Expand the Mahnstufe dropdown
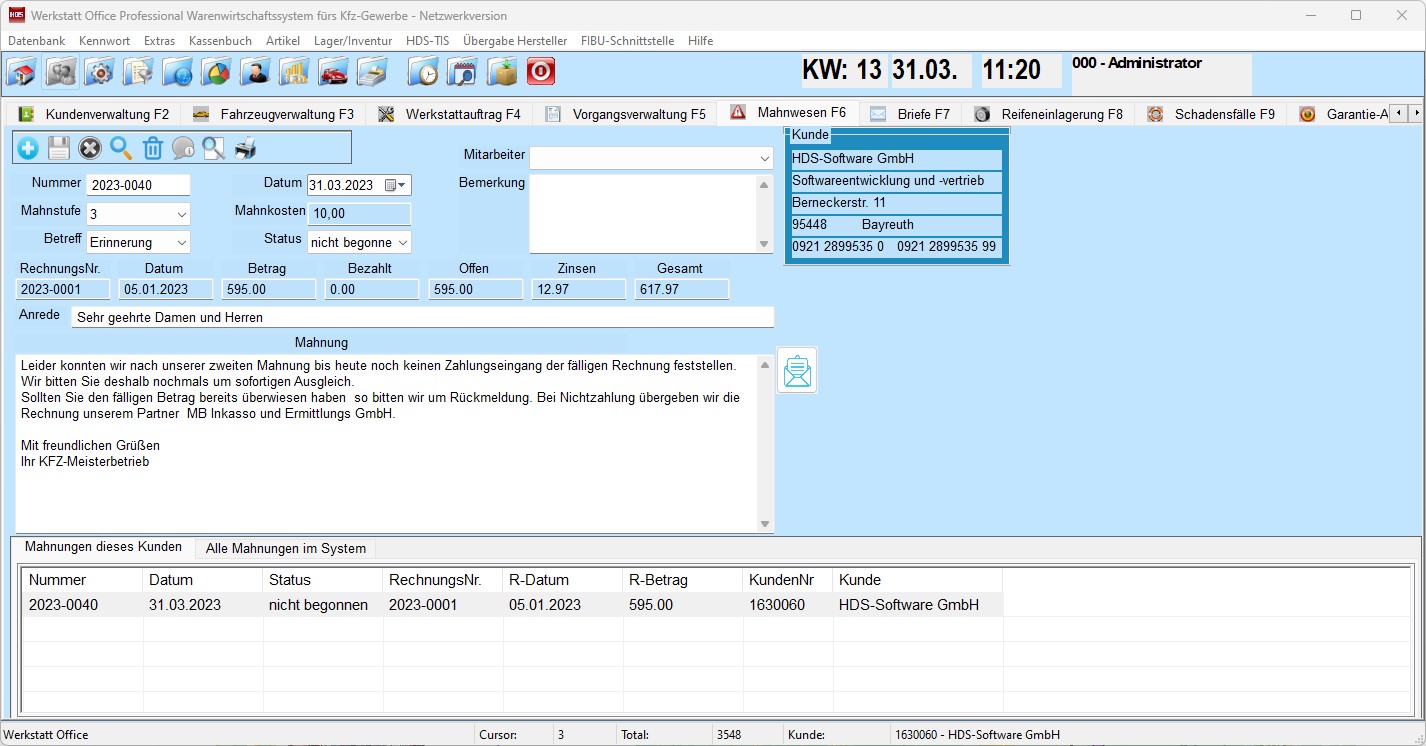Screen dimensions: 1426x746 click(181, 214)
